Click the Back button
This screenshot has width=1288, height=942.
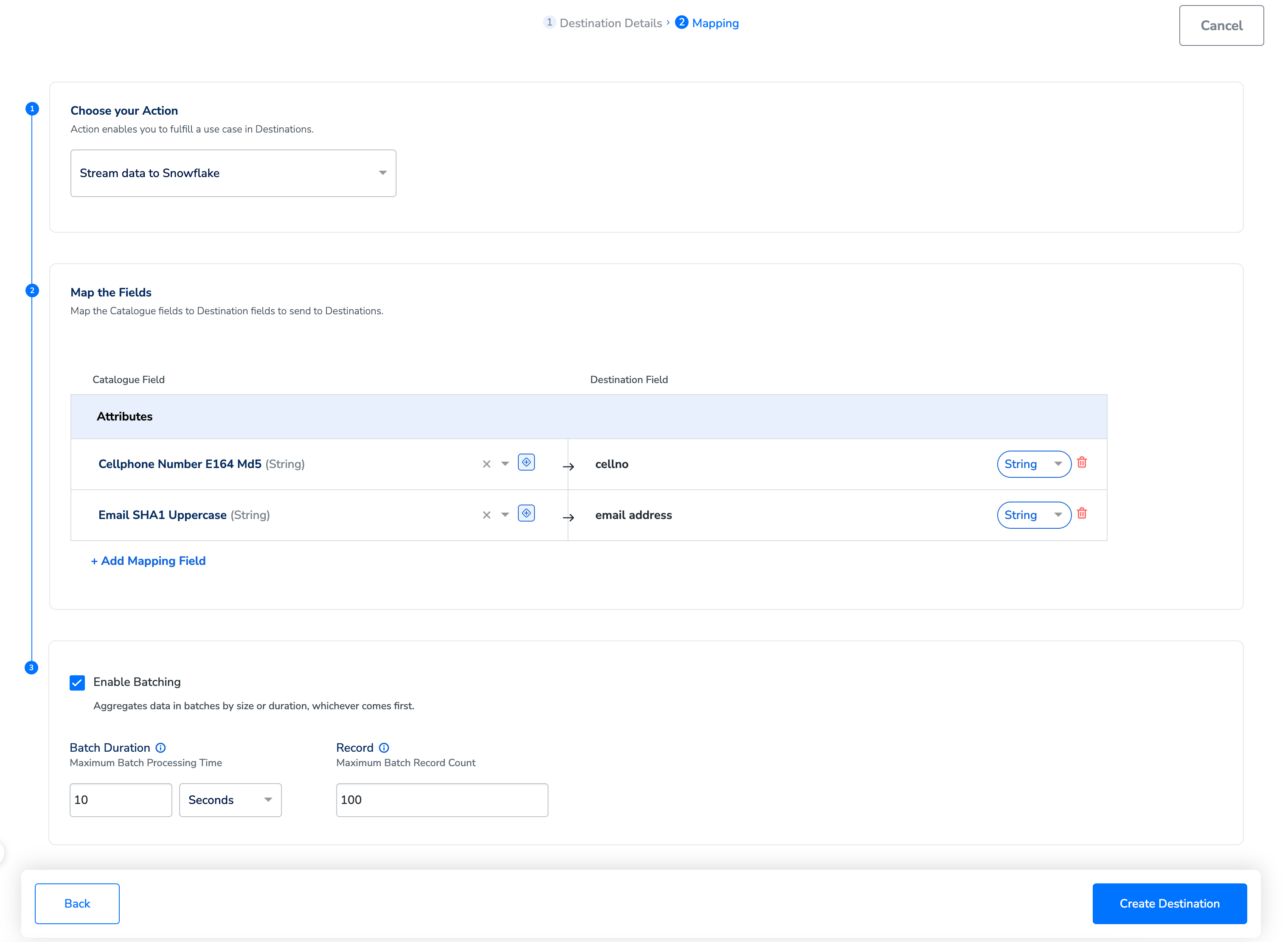[77, 903]
